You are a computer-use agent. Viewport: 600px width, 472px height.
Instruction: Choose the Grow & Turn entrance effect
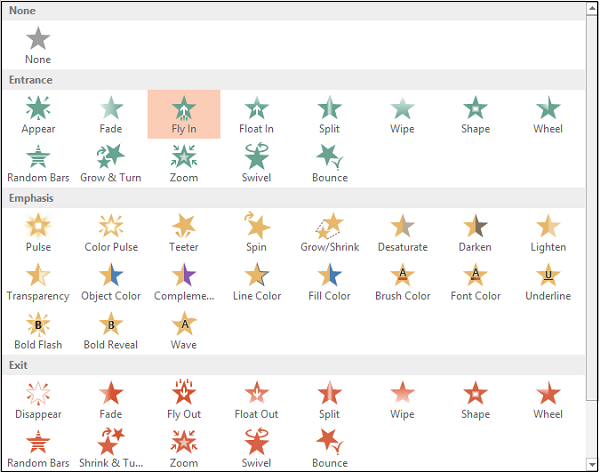pyautogui.click(x=111, y=163)
